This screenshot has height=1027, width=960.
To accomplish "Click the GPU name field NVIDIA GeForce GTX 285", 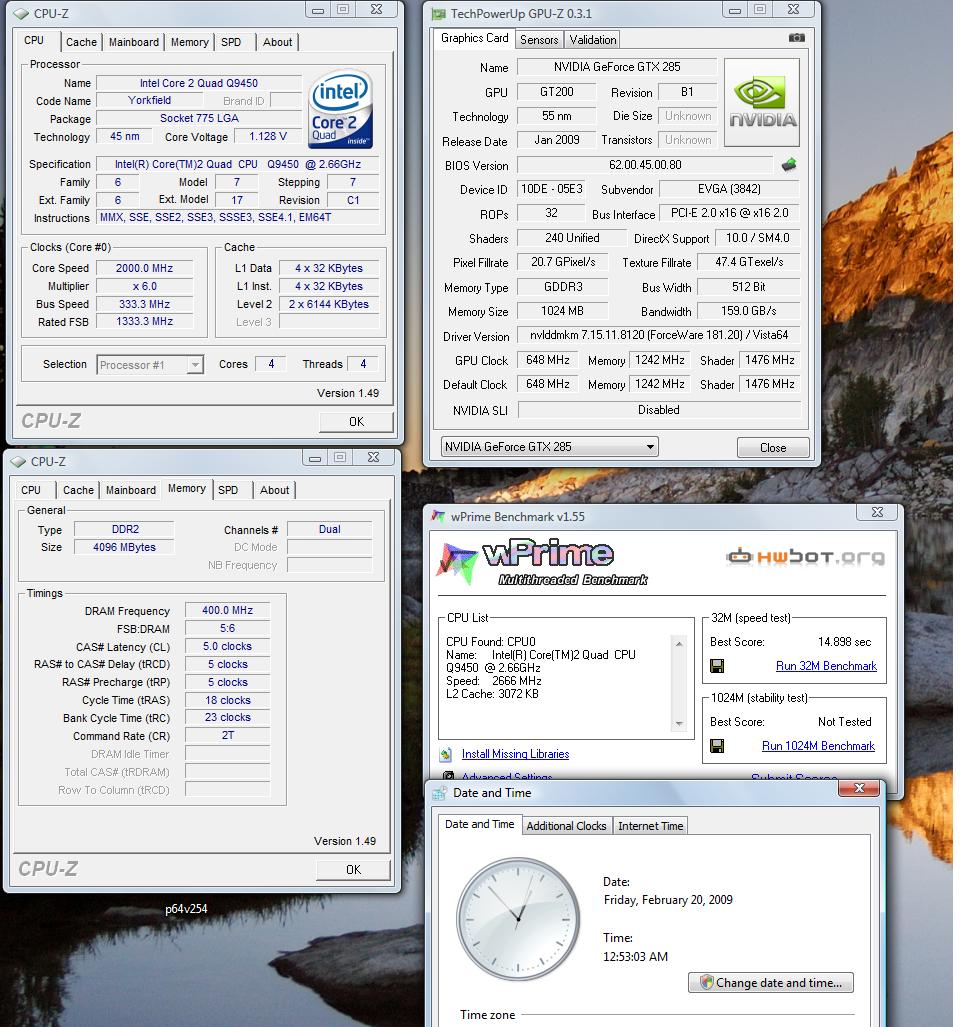I will coord(617,67).
